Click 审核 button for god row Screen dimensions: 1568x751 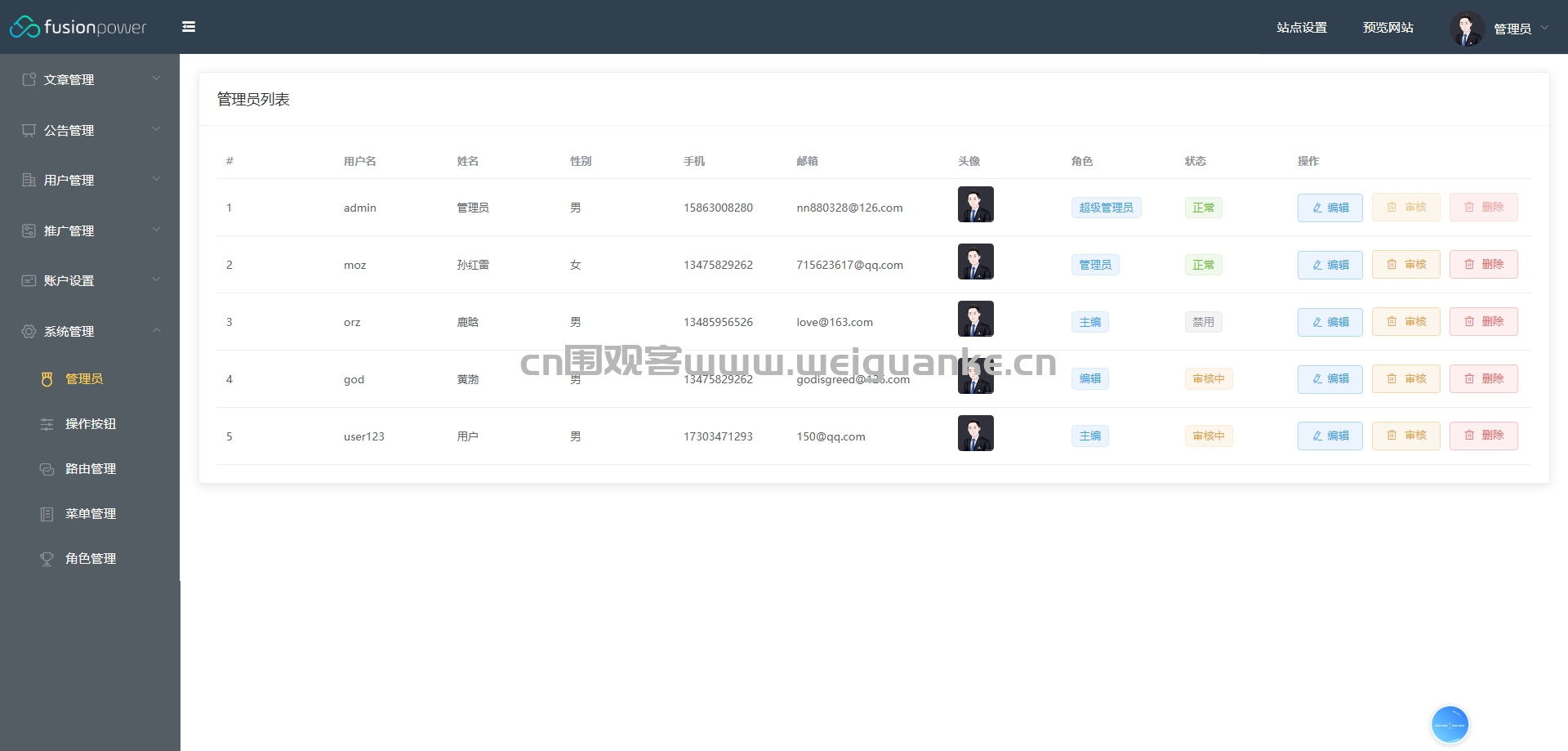pyautogui.click(x=1406, y=379)
